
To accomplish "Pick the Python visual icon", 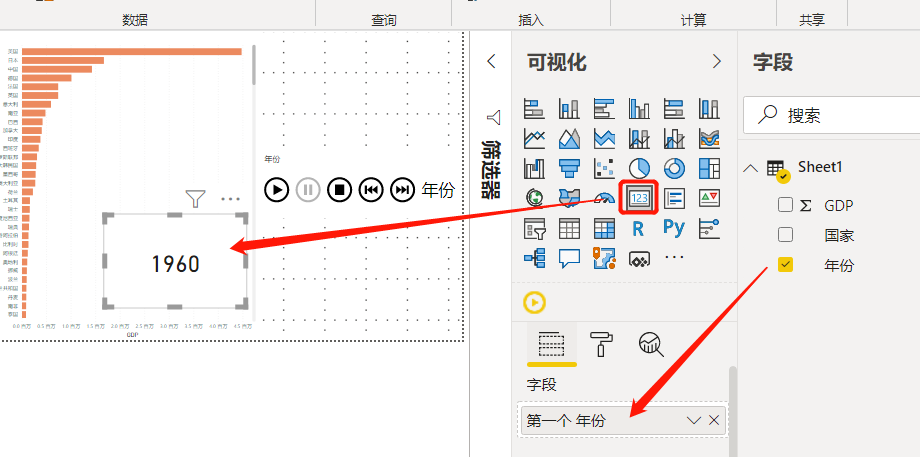I will pyautogui.click(x=674, y=228).
